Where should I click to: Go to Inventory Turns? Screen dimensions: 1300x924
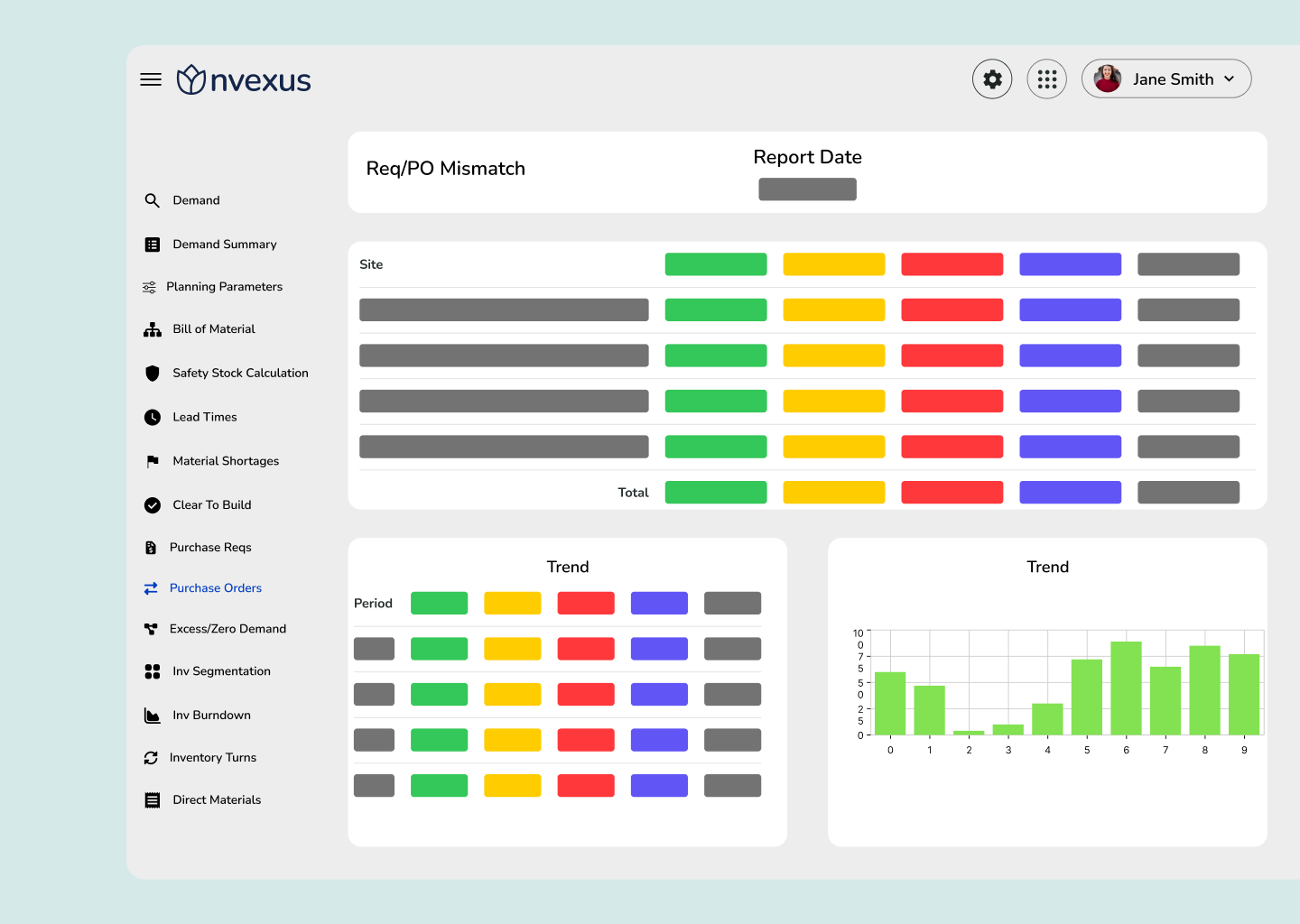[x=213, y=758]
